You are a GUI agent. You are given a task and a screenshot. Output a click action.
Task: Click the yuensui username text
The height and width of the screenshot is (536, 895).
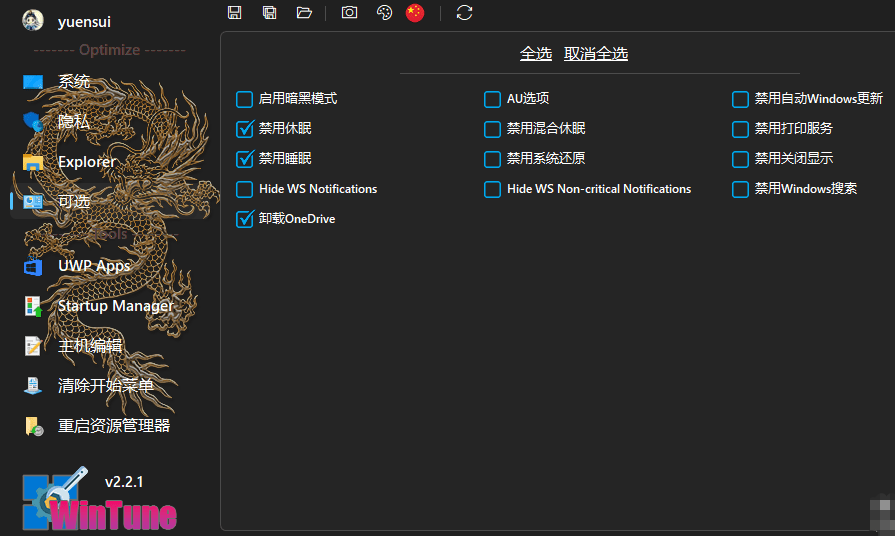click(x=84, y=22)
